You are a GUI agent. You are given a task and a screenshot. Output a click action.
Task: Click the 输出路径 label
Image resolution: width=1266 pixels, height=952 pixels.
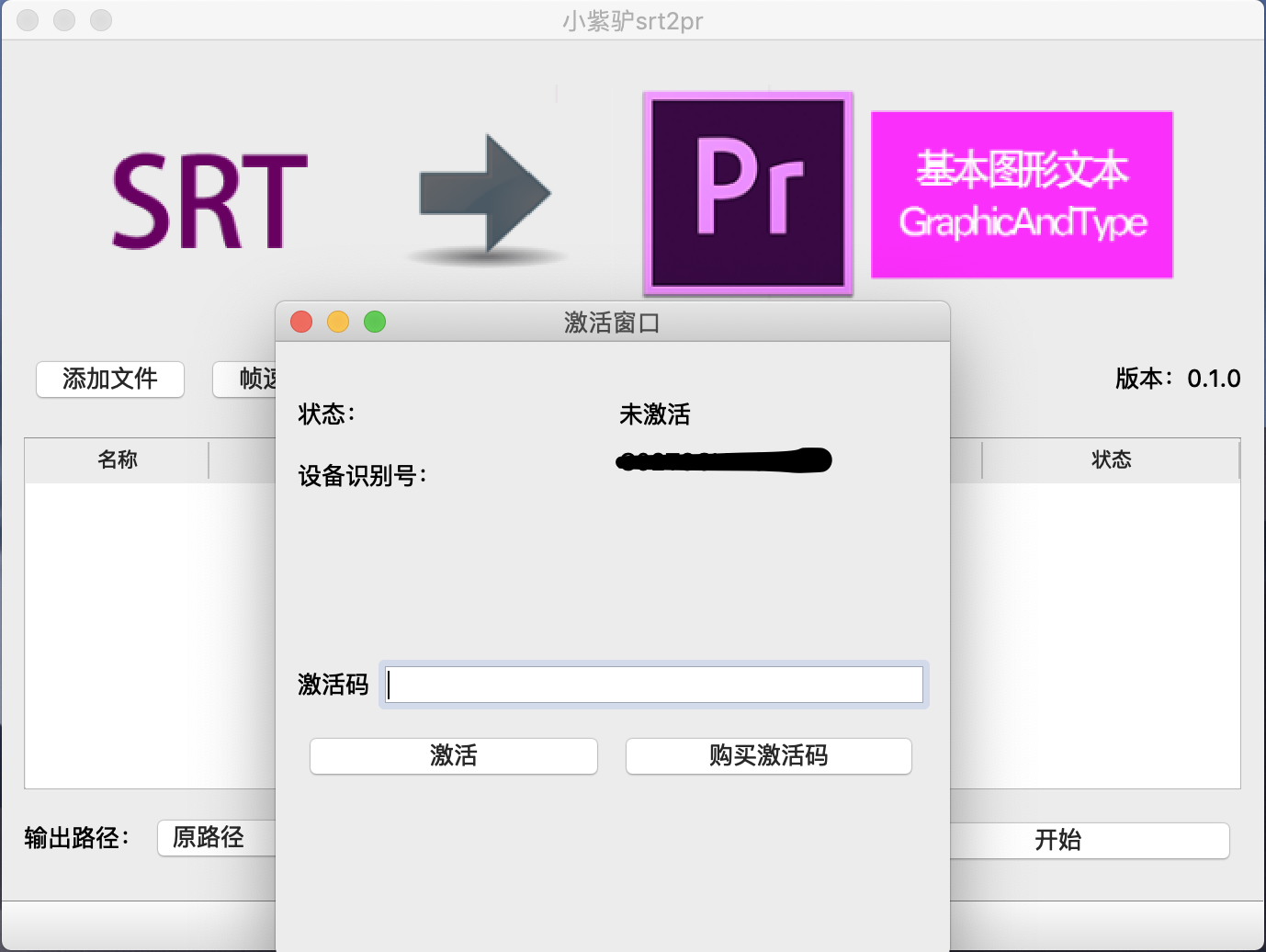[x=76, y=838]
